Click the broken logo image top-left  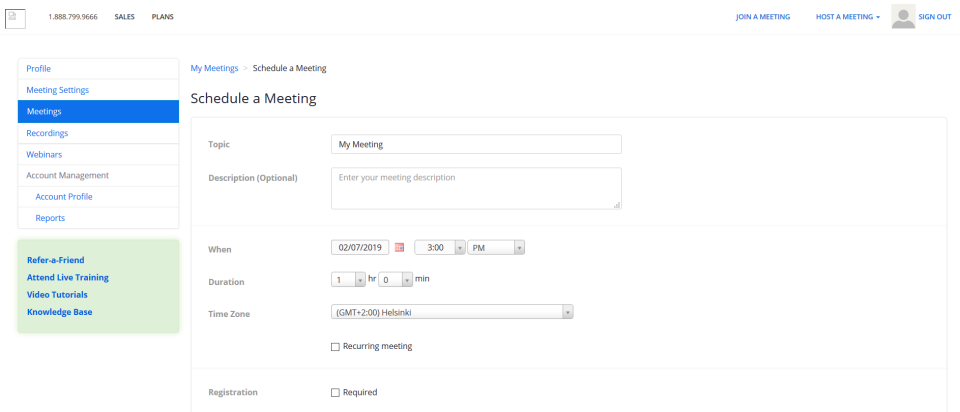[x=15, y=18]
